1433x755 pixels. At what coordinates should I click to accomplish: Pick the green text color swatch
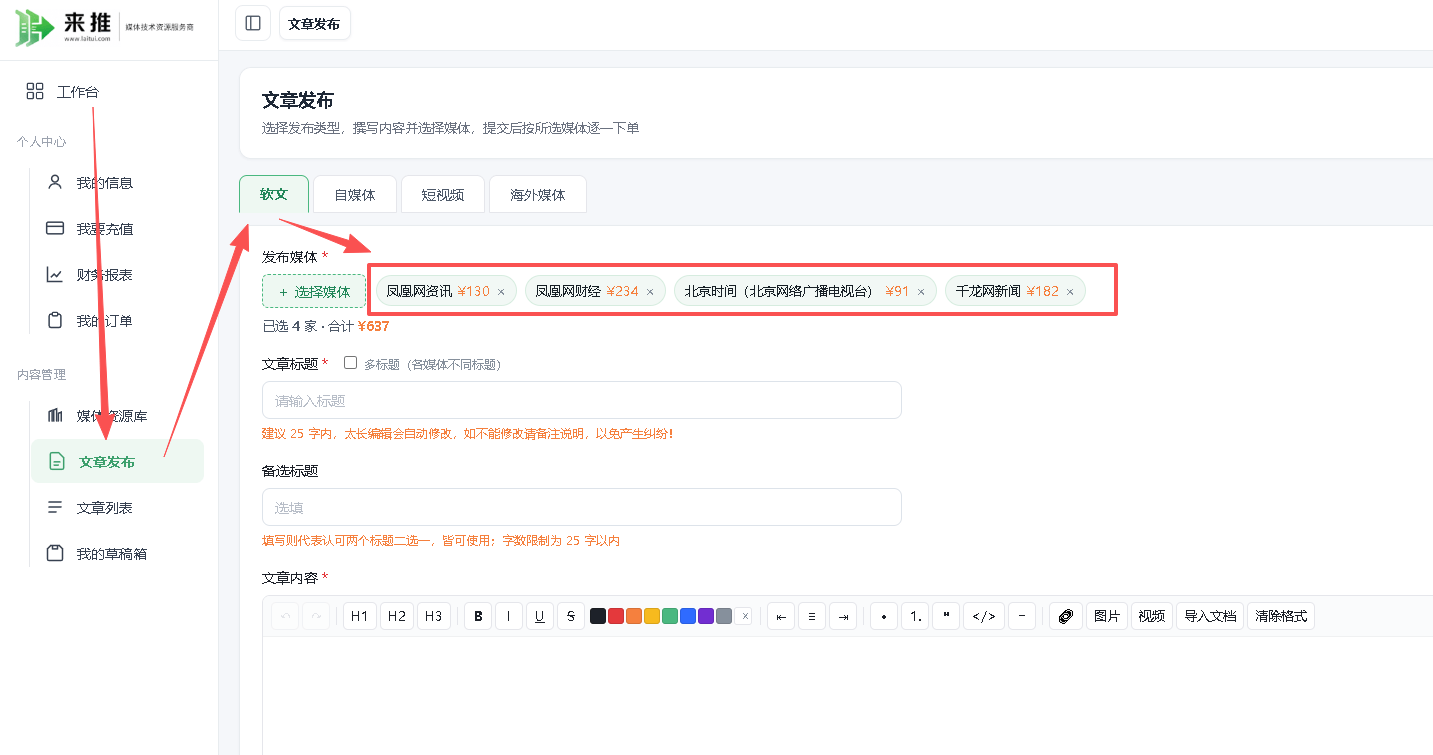(x=670, y=616)
